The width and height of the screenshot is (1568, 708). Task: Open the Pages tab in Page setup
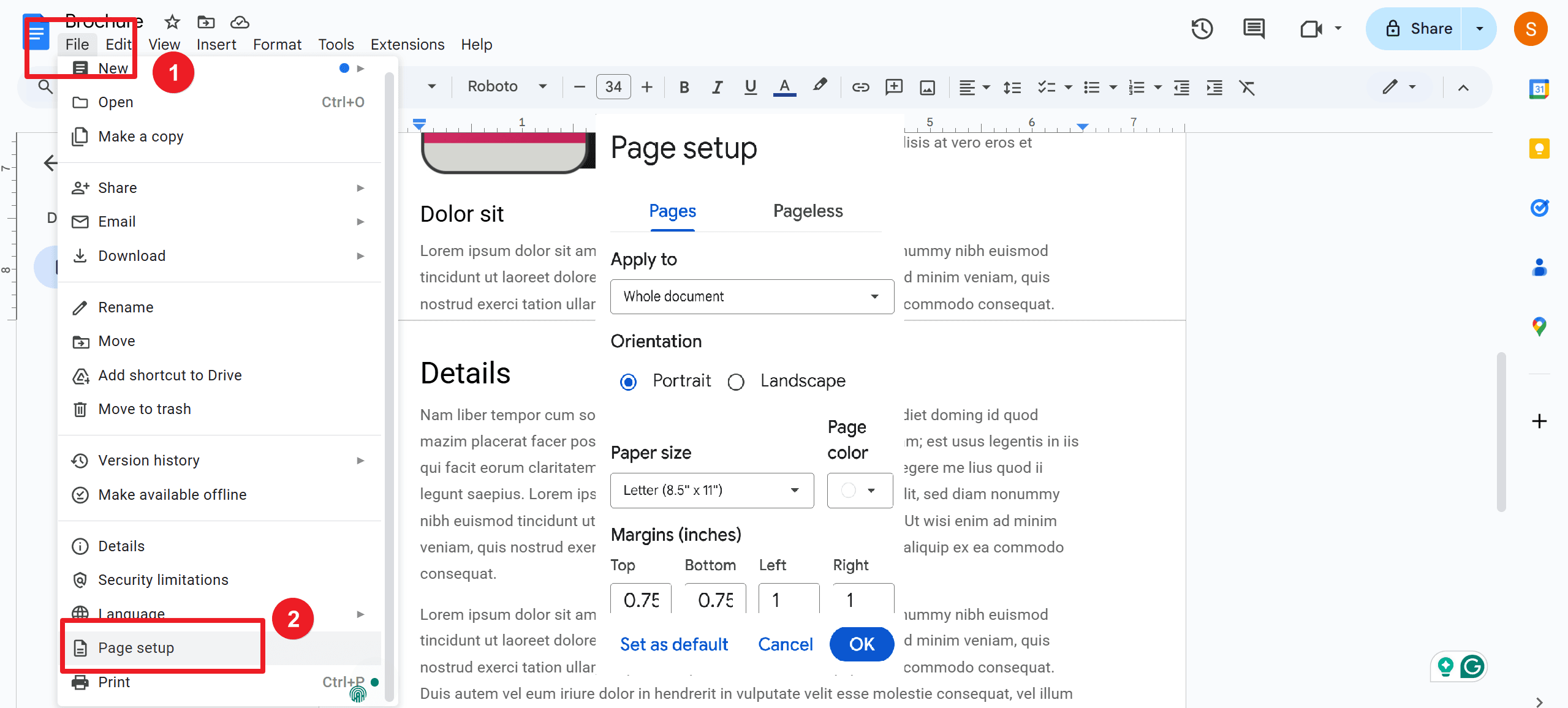click(672, 211)
